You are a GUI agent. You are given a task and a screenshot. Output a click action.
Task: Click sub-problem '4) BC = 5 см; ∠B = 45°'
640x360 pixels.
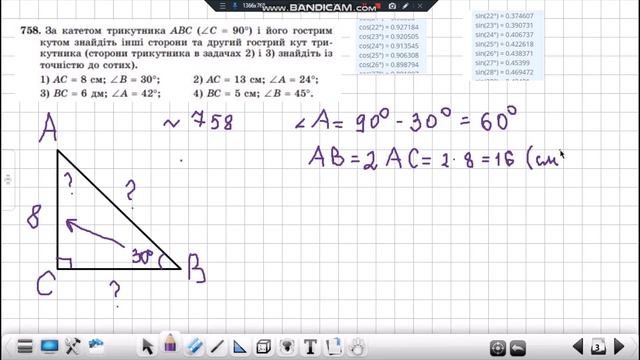(253, 93)
